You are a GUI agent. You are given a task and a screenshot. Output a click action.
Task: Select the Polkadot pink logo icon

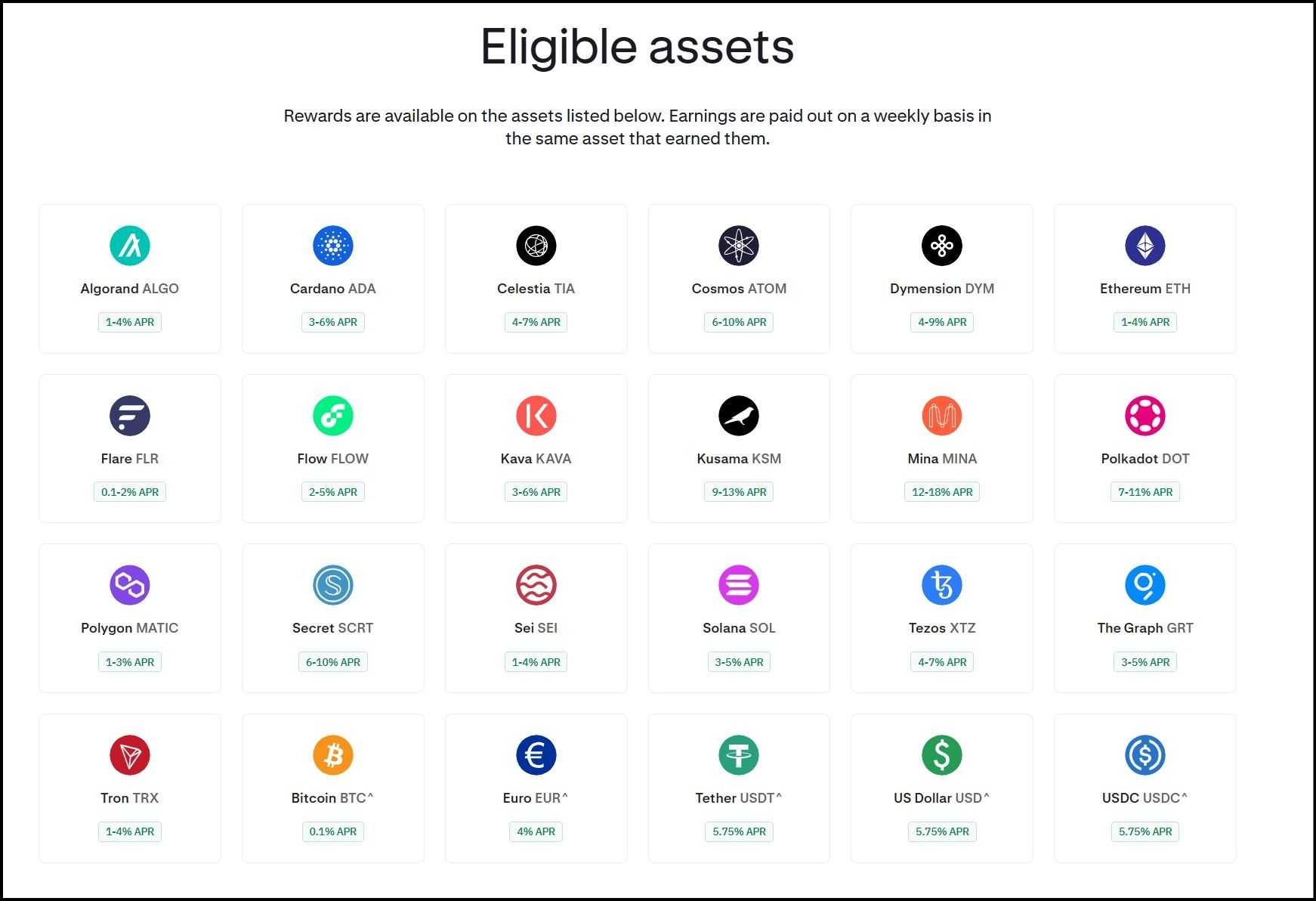[1145, 416]
